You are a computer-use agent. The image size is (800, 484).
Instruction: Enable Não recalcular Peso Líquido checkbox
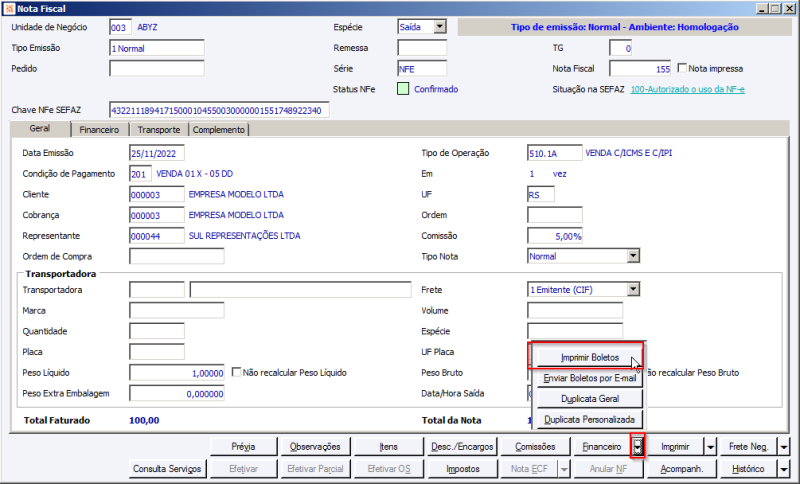coord(236,372)
